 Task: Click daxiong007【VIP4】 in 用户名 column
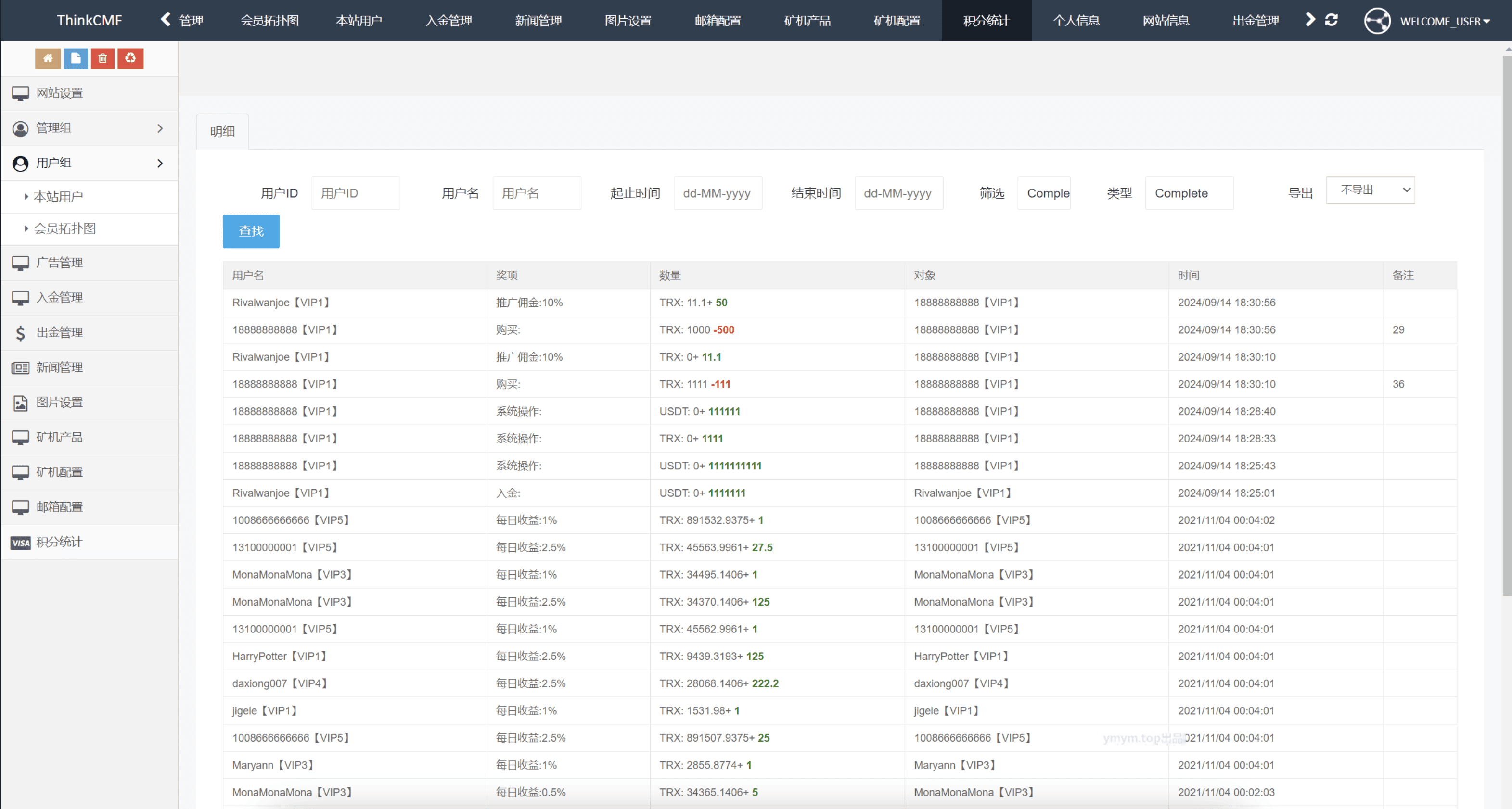(281, 683)
